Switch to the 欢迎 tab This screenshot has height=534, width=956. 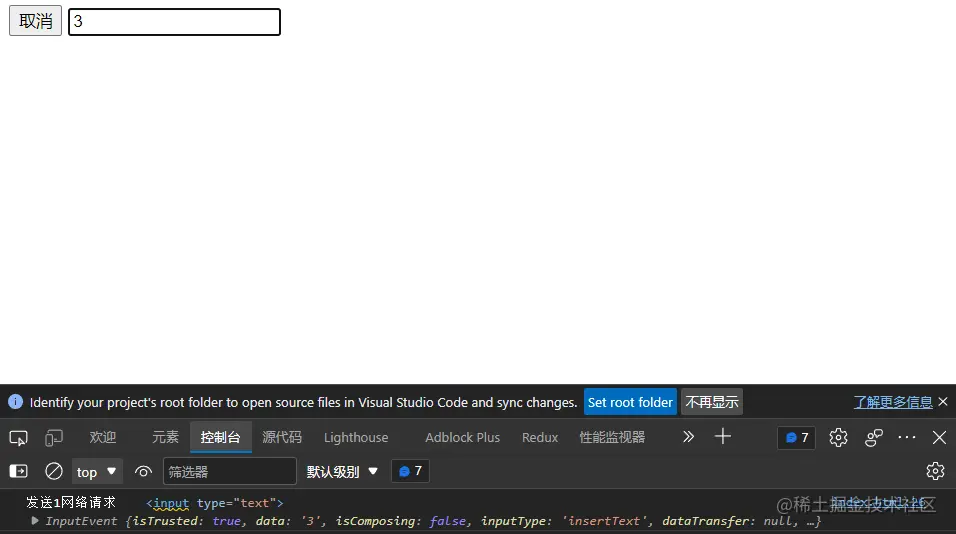(102, 437)
